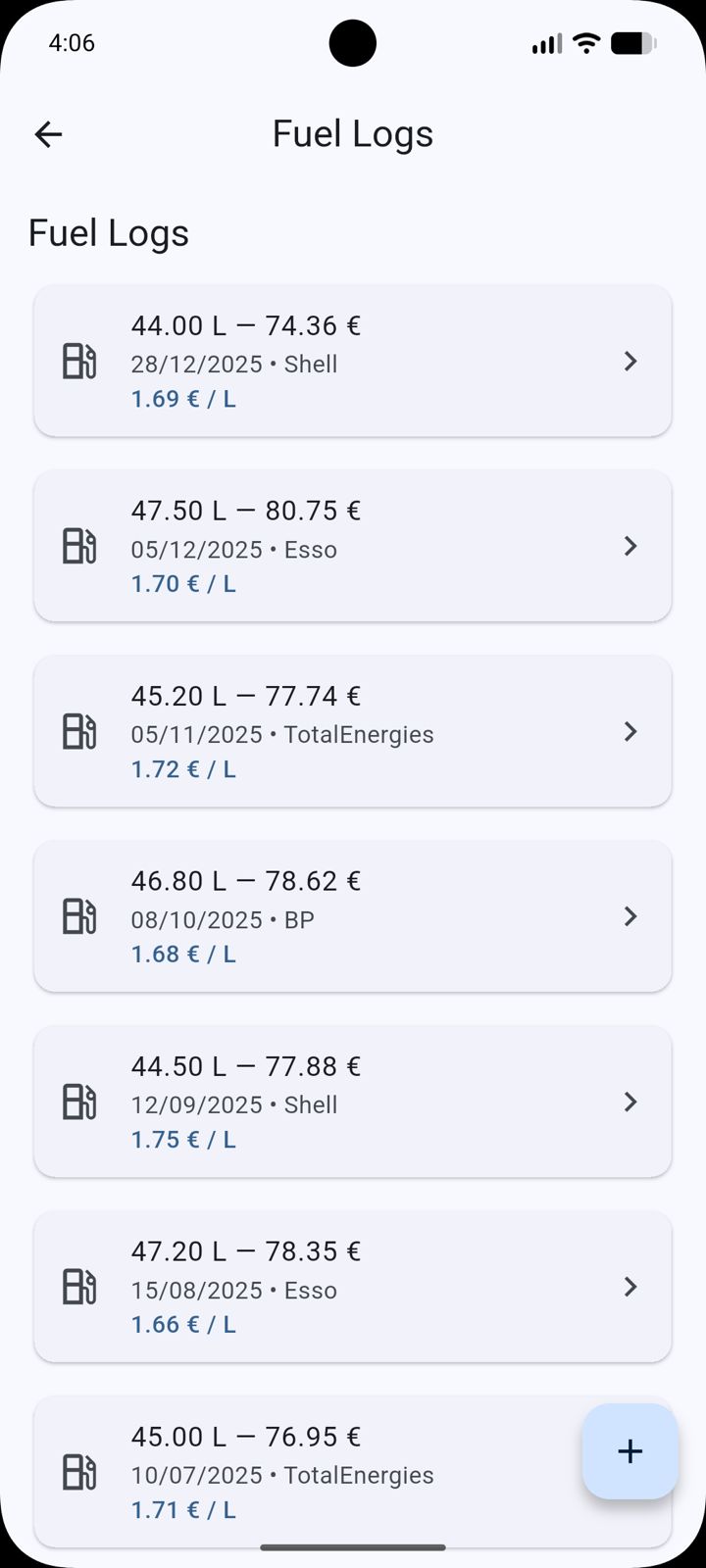Viewport: 706px width, 1568px height.
Task: Expand chevron for the 45.20 L TotalEnergies log
Action: 630,731
